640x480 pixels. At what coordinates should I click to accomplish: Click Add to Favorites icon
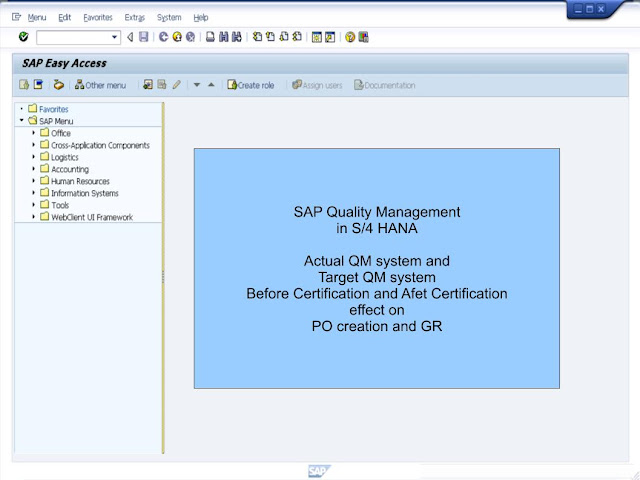point(148,84)
